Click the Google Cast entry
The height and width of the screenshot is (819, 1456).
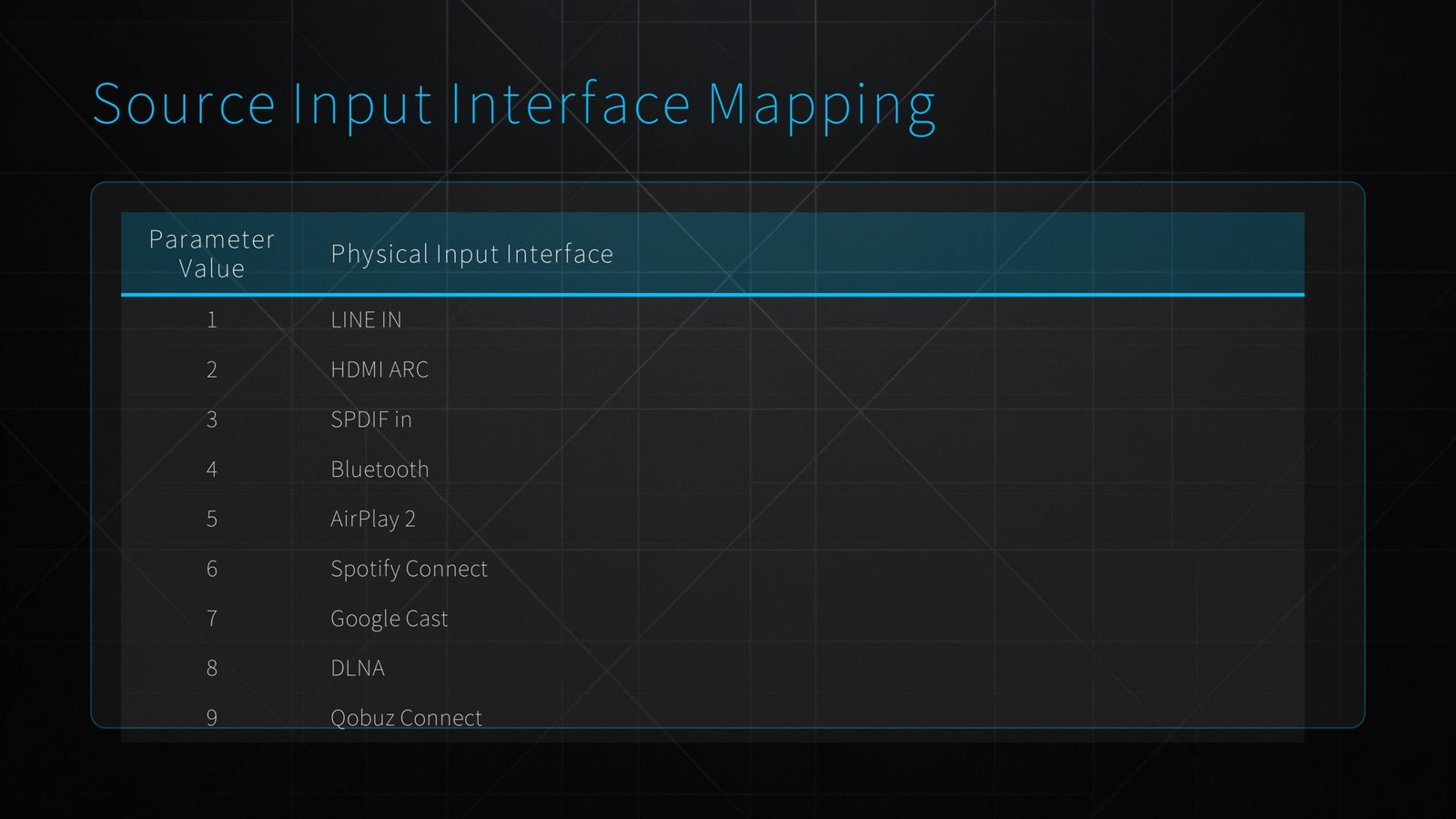click(389, 618)
